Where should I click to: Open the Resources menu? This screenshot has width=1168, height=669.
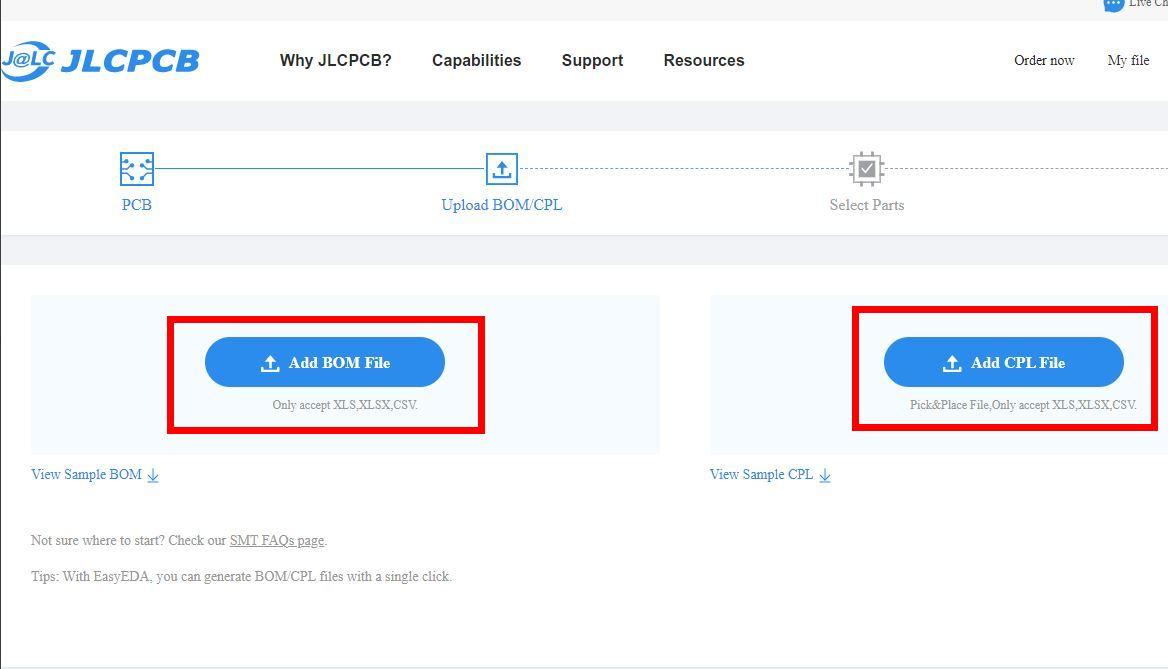point(704,60)
